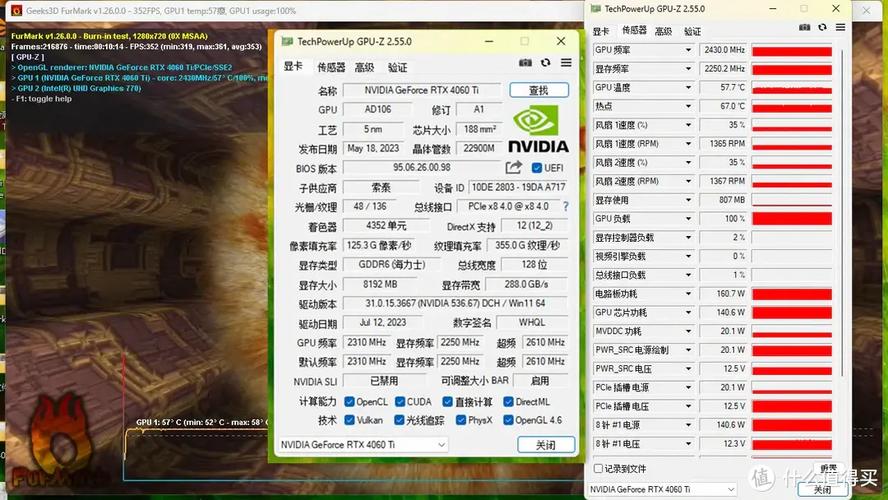Click the sensor list vertical scrollbar
Viewport: 888px width, 500px height.
point(843,212)
